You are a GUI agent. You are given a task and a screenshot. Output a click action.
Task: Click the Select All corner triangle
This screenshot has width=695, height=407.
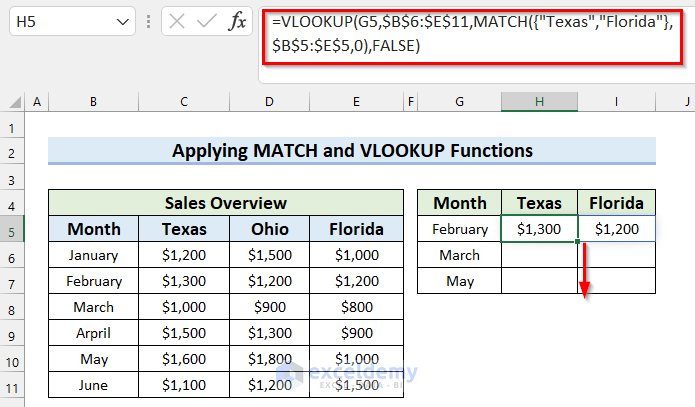(13, 102)
